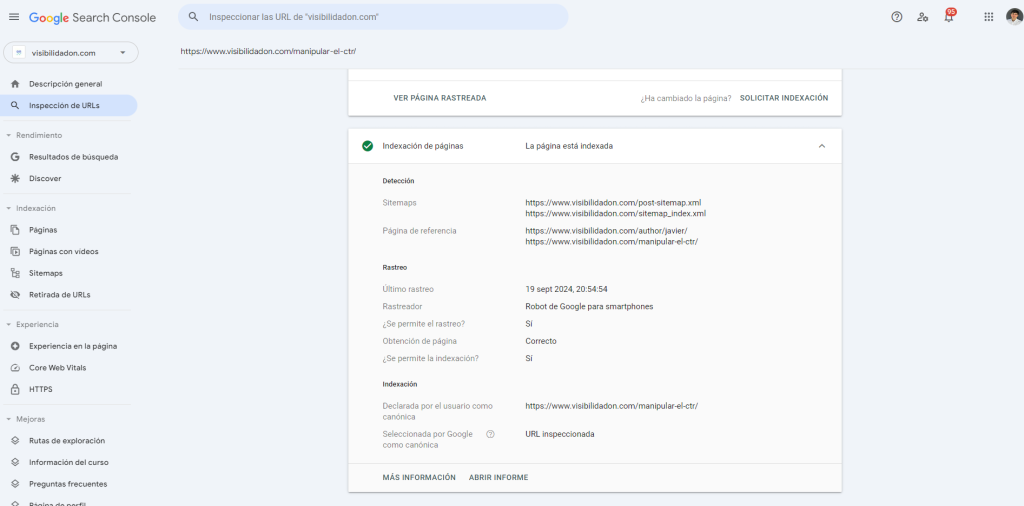
Task: Click VER PÁGINA RASTREADA
Action: pyautogui.click(x=440, y=98)
